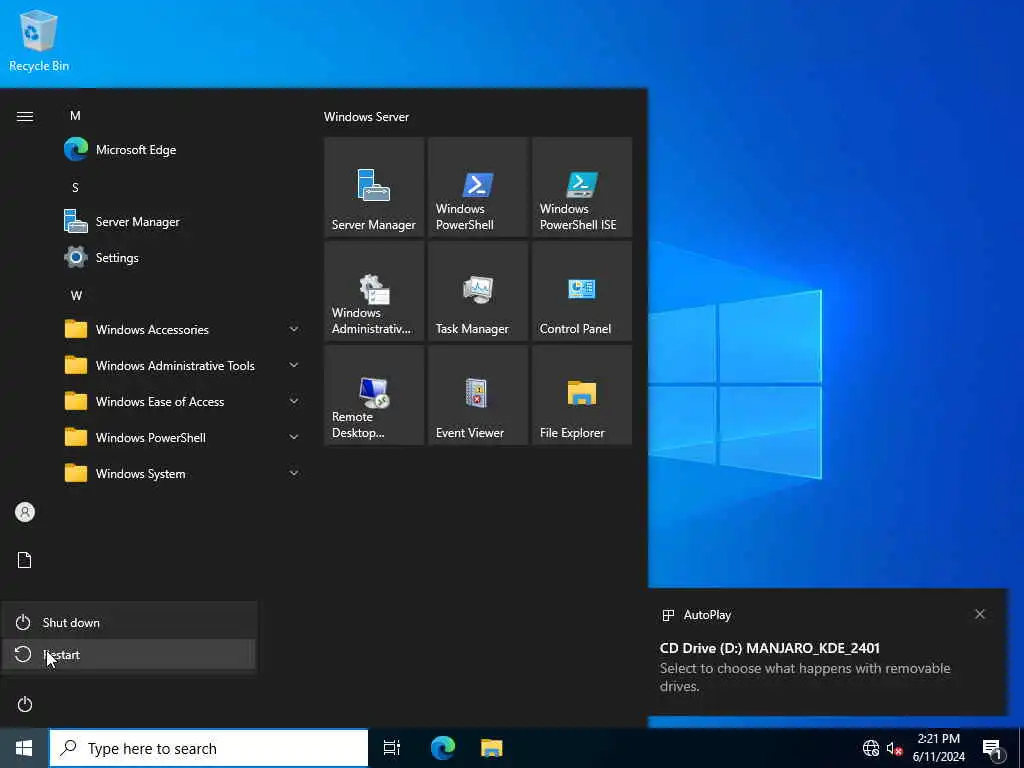Expand the Windows Accessories folder chevron
The height and width of the screenshot is (768, 1024).
point(294,329)
